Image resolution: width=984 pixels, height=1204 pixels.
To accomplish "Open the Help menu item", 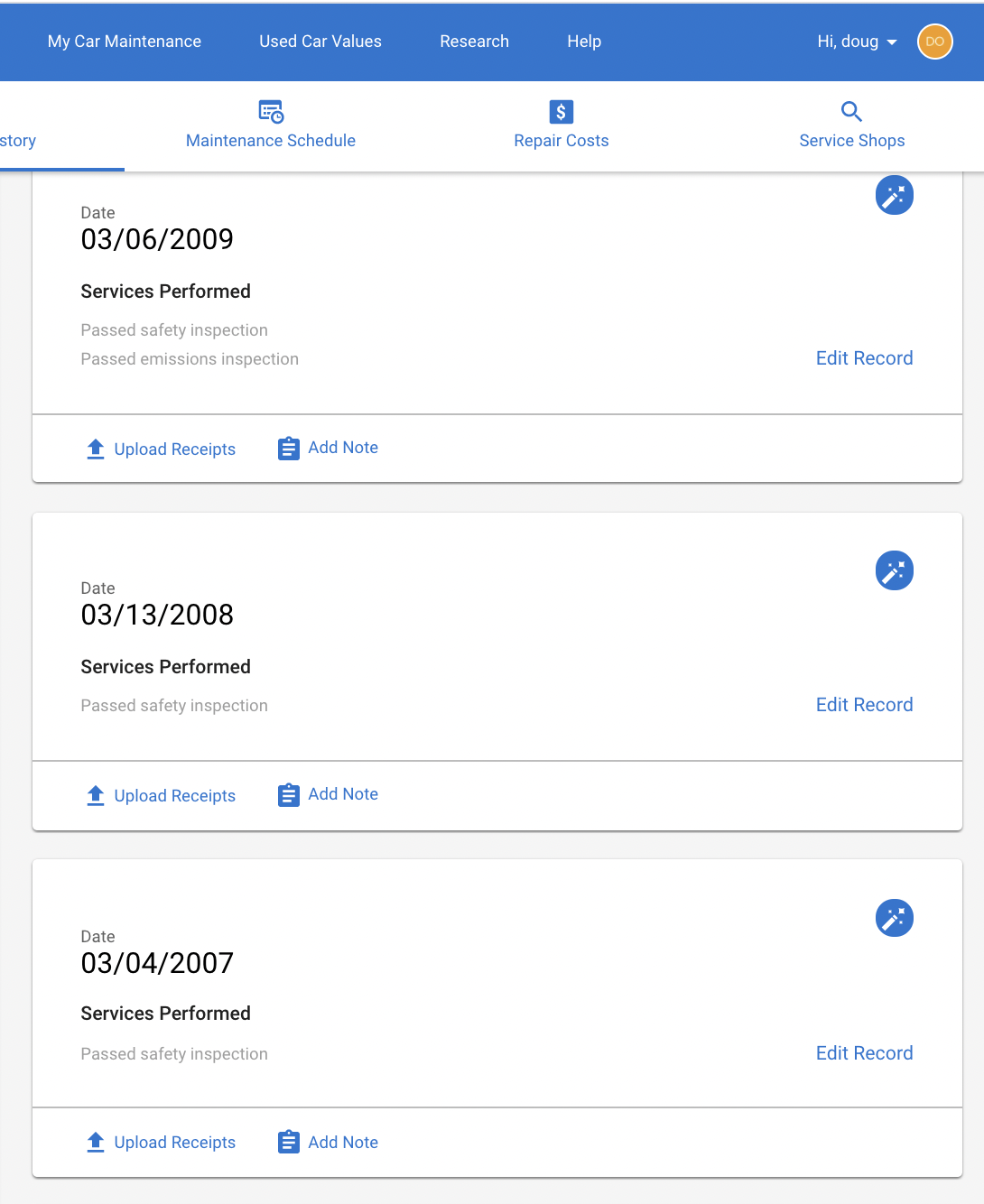I will [x=584, y=42].
